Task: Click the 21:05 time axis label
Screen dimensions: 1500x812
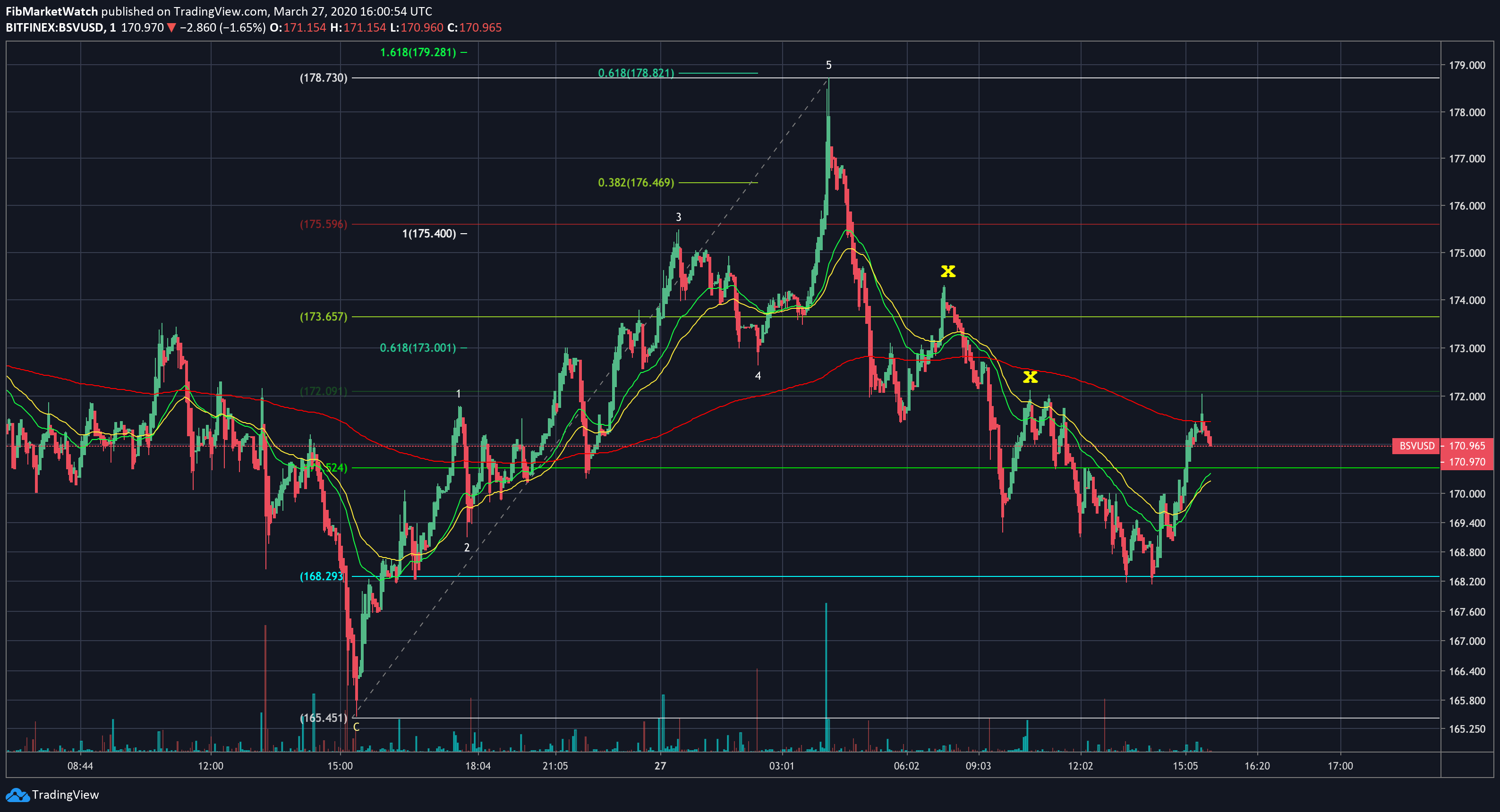Action: [555, 766]
